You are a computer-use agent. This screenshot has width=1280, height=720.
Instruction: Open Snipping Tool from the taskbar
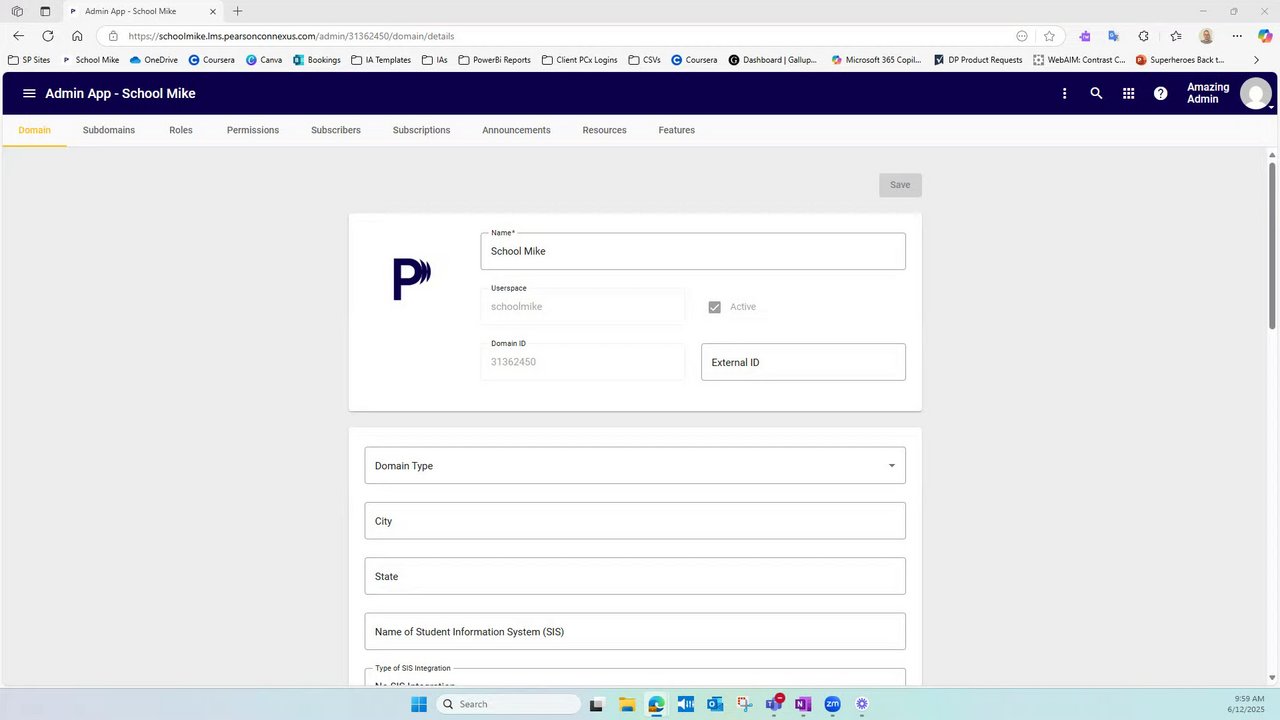coord(744,704)
